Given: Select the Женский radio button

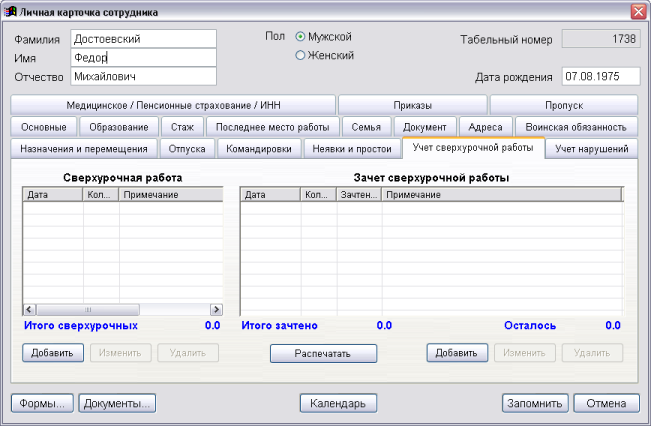Looking at the screenshot, I should 300,56.
